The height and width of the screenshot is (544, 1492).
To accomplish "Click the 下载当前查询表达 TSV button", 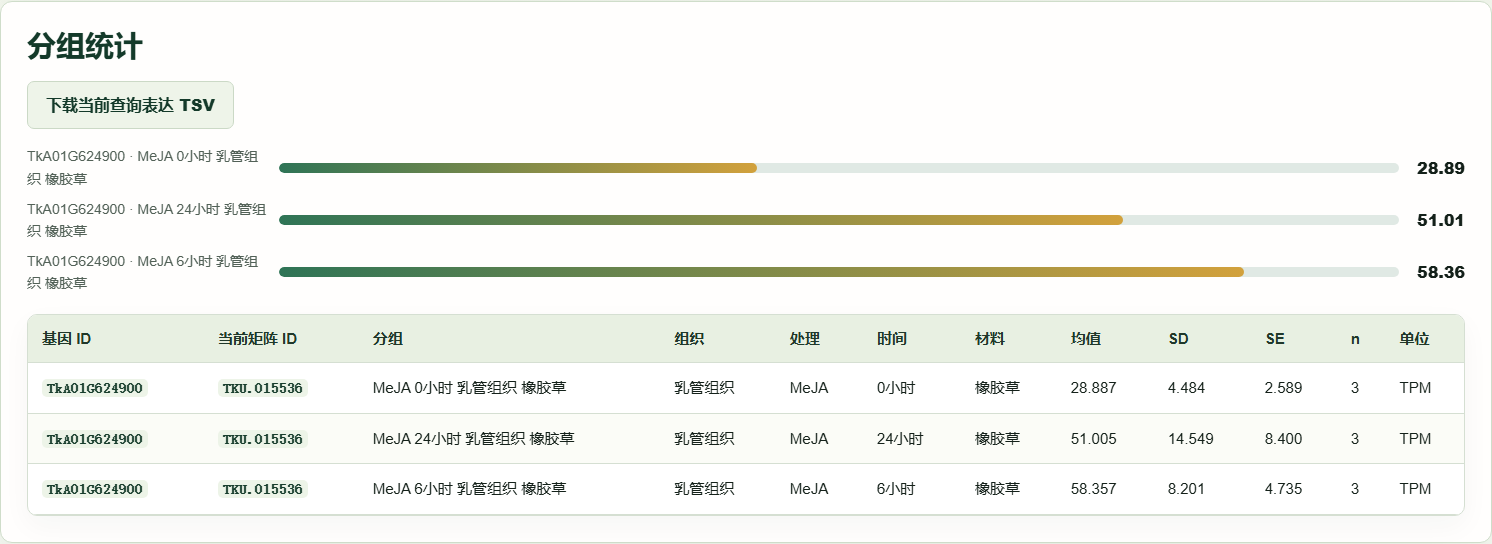I will [130, 105].
